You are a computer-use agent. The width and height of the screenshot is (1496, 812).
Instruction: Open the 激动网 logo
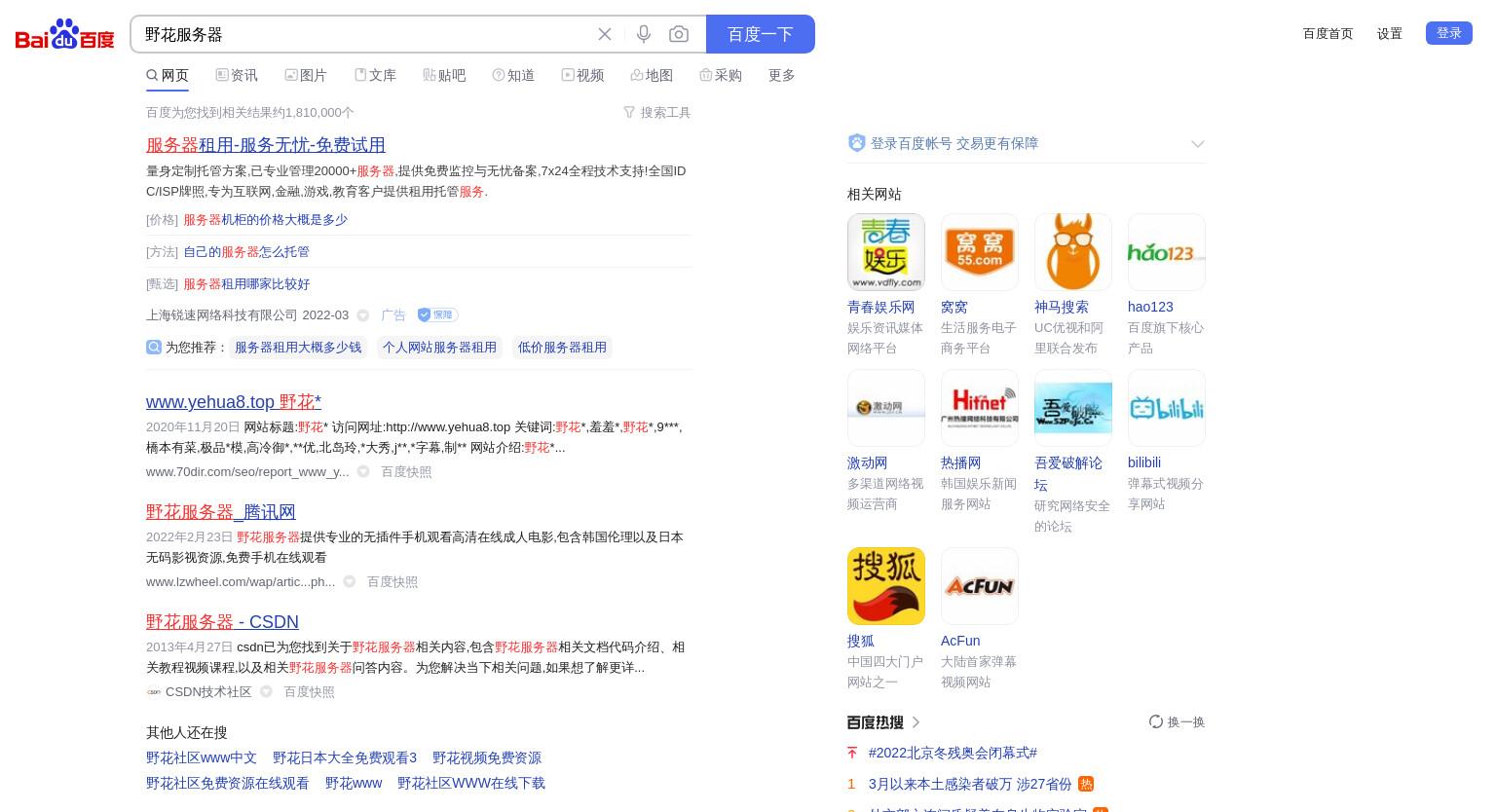click(886, 408)
